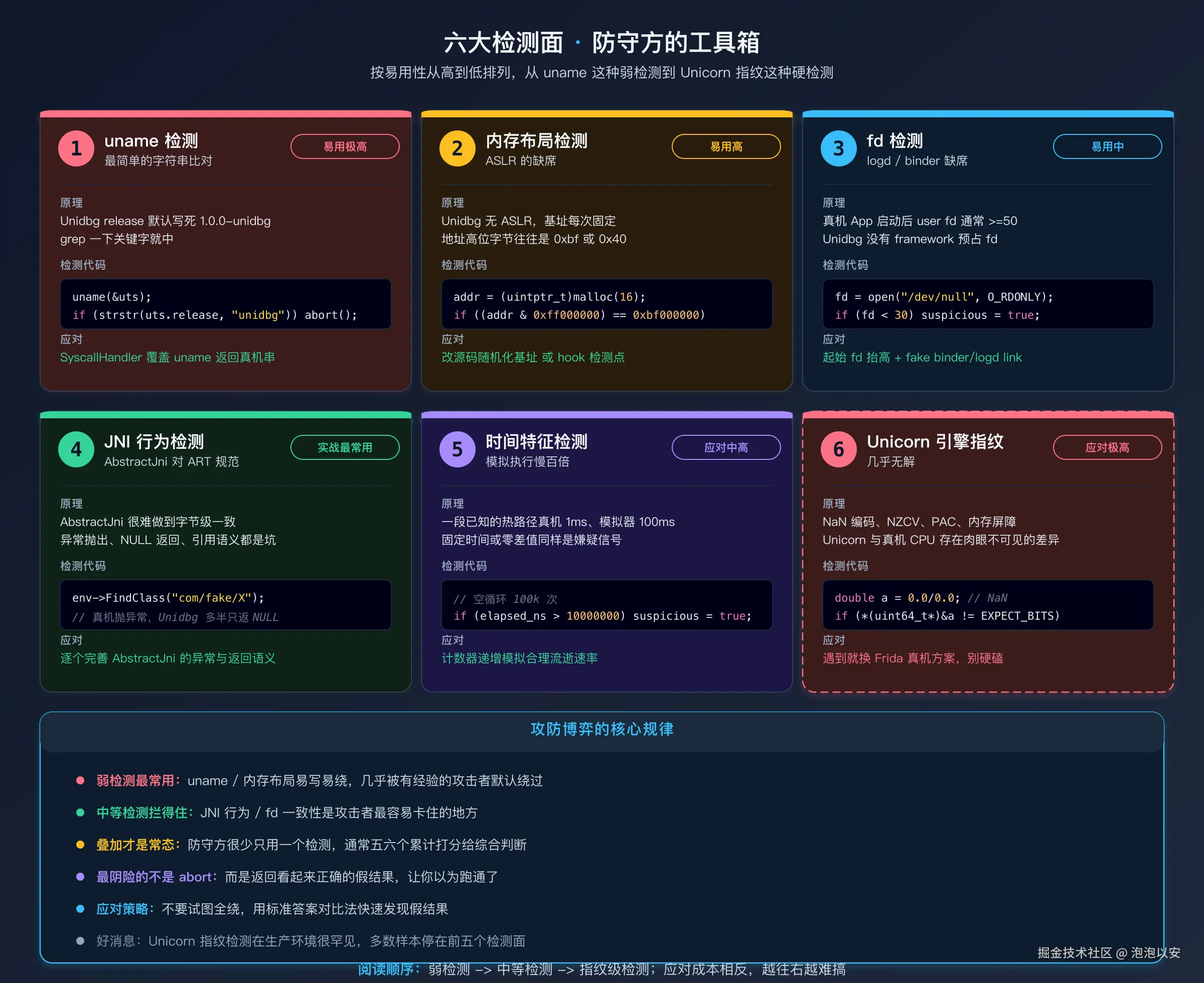
Task: Click the code line addr = (uintptr_t)malloc(16);
Action: coord(549,297)
